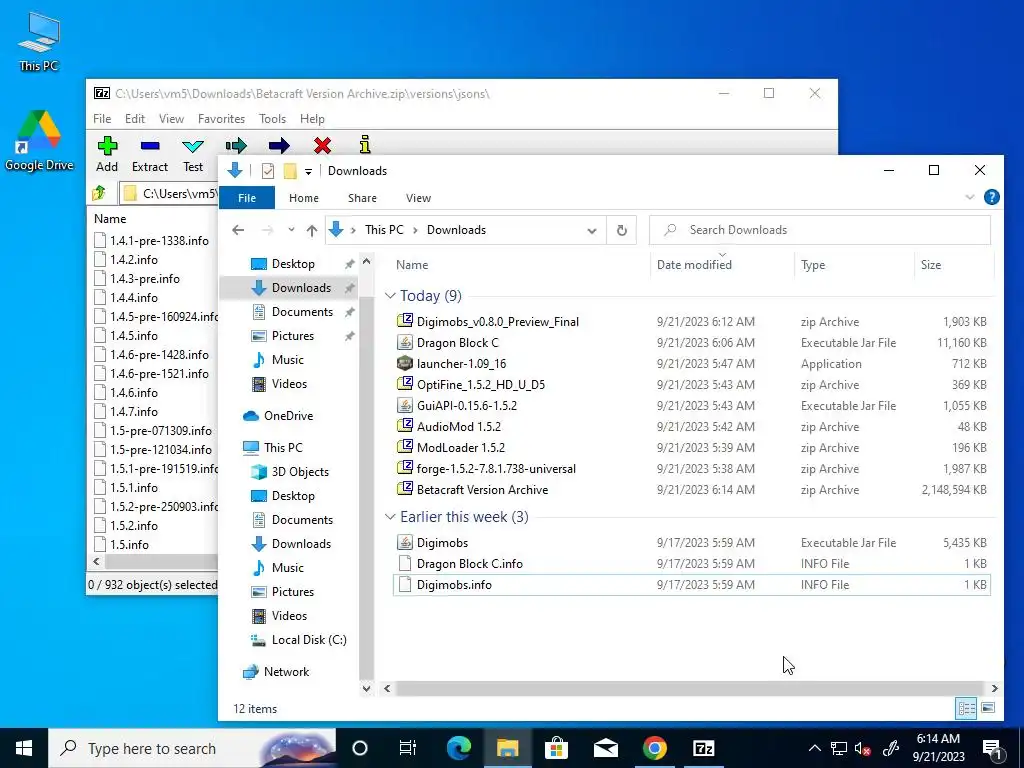Refresh the Downloads folder view
Image resolution: width=1024 pixels, height=768 pixels.
pos(622,230)
